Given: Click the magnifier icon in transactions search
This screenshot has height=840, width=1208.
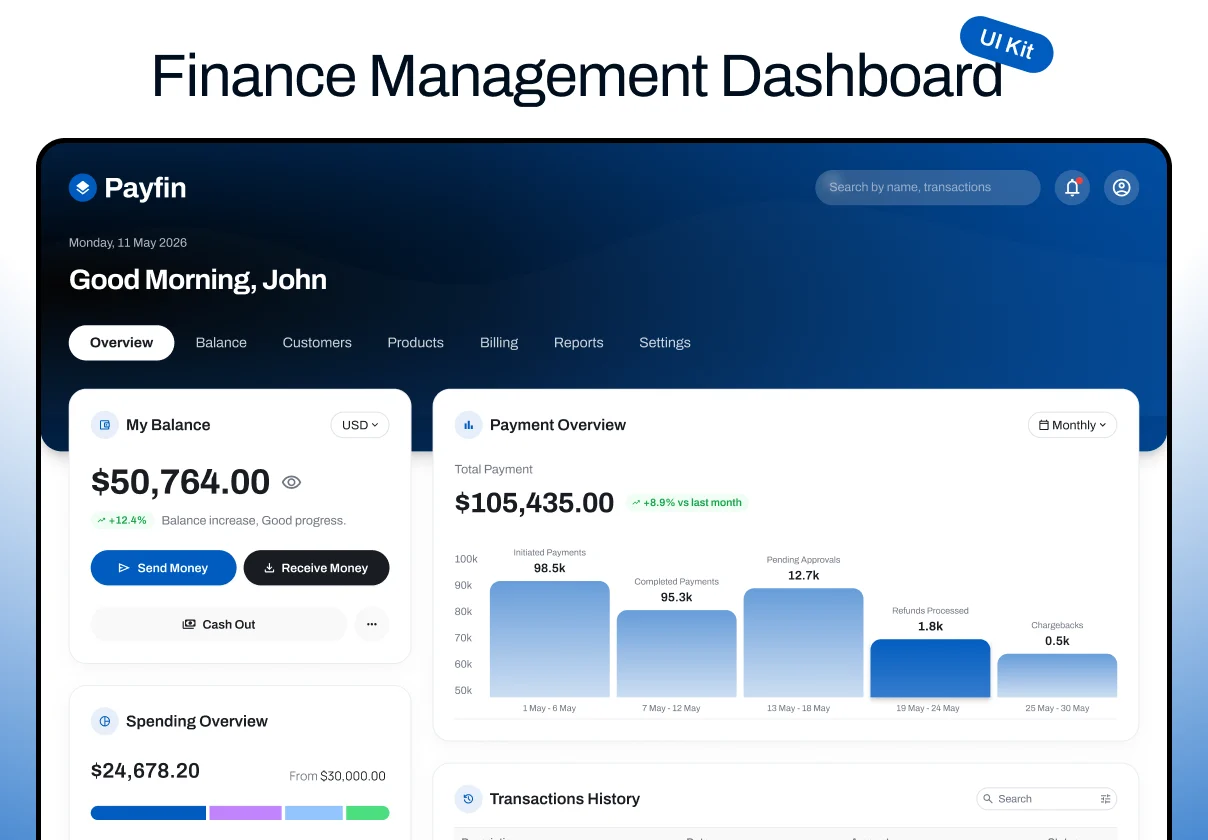Looking at the screenshot, I should coord(989,799).
